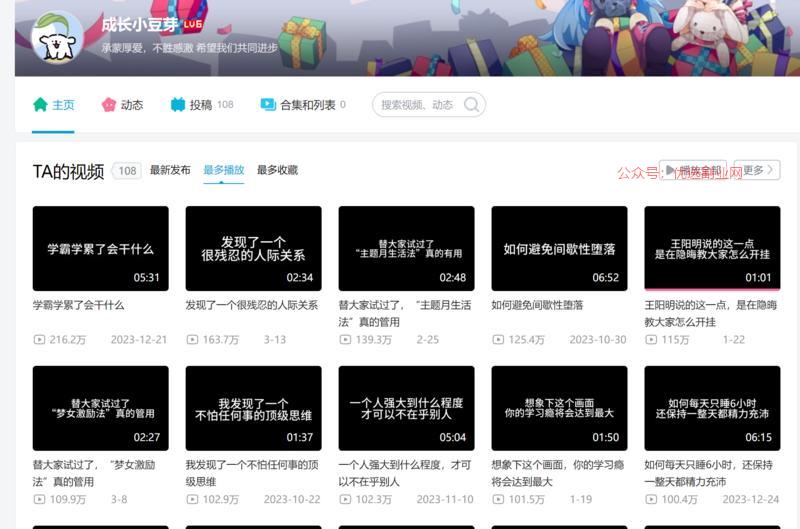Image resolution: width=800 pixels, height=529 pixels.
Task: Click title link 发现了一个很残忍的人际关系
Action: 252,305
